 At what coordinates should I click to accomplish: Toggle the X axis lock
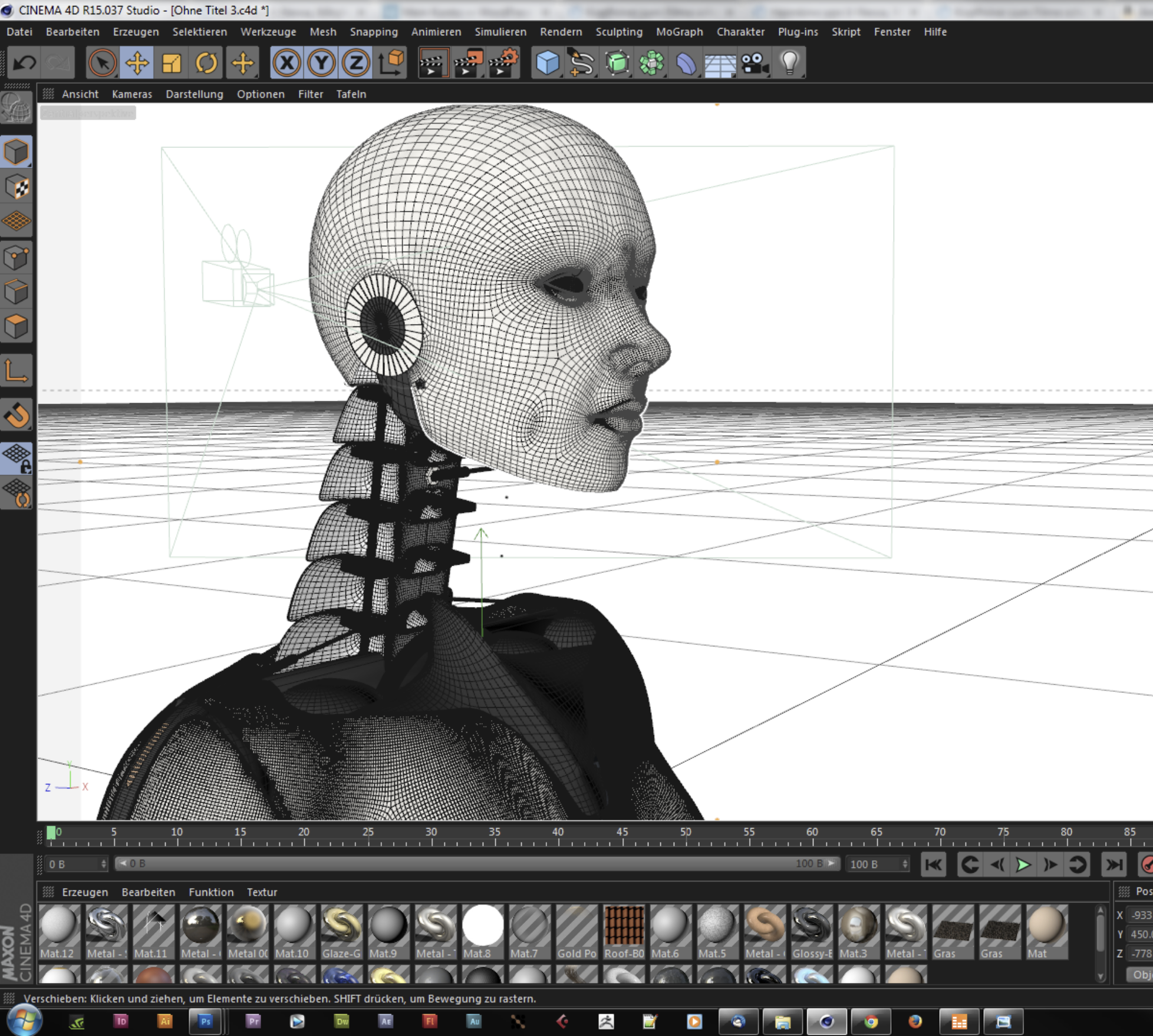287,63
